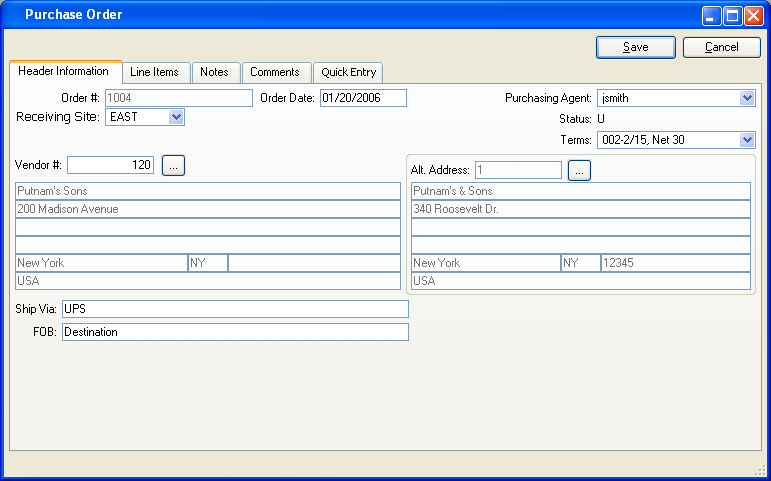The image size is (771, 481).
Task: Open the Quick Entry tab
Action: (x=349, y=72)
